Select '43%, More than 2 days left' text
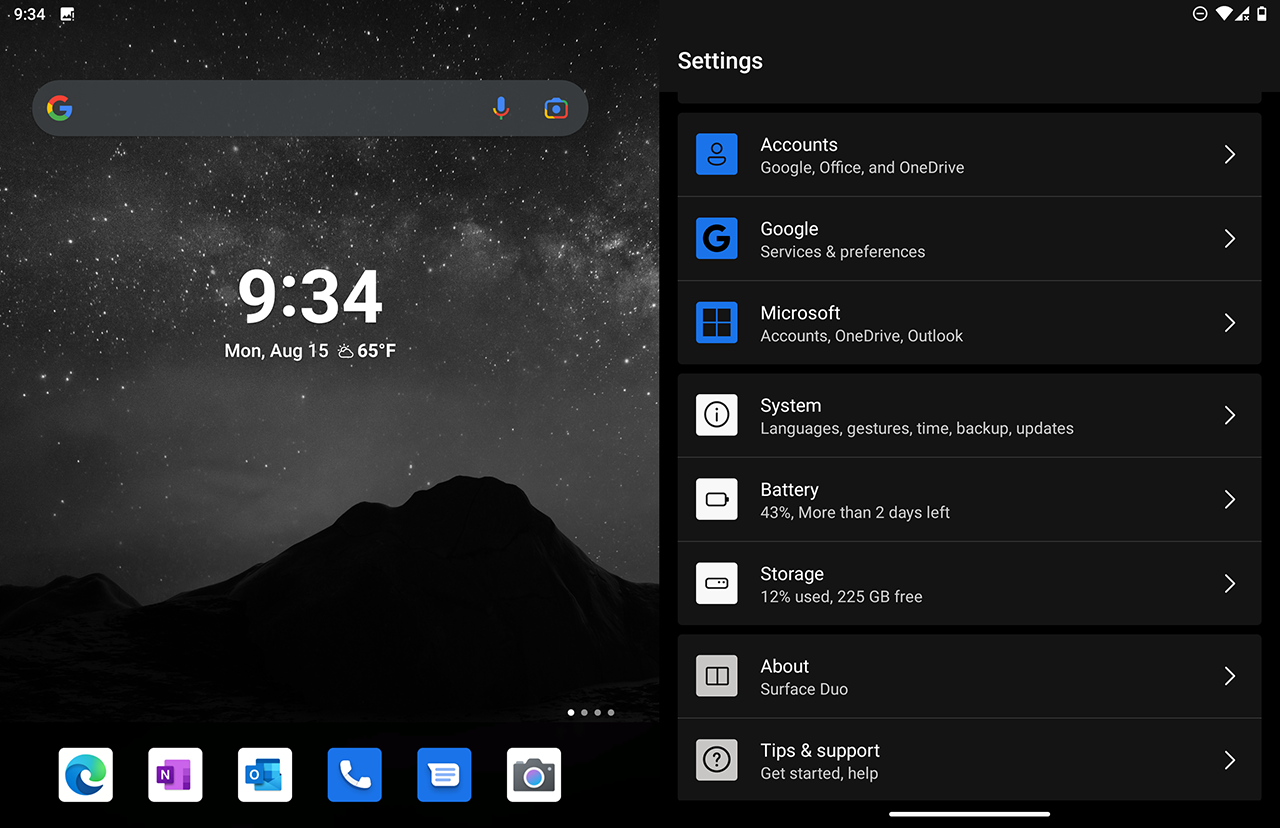 pyautogui.click(x=855, y=513)
